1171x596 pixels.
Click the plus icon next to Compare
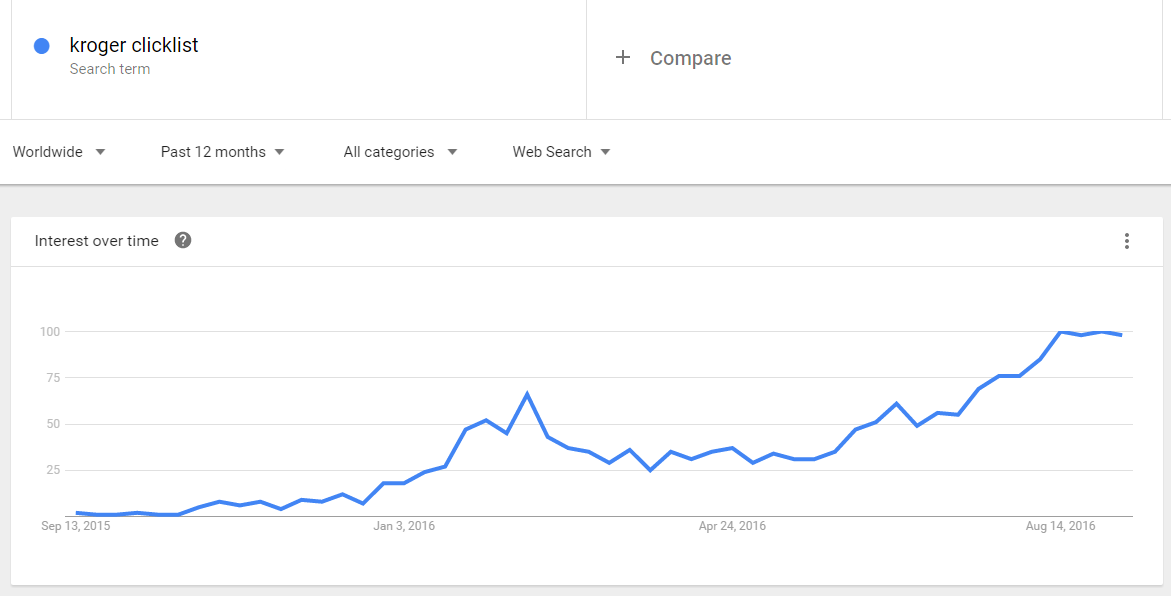[623, 58]
